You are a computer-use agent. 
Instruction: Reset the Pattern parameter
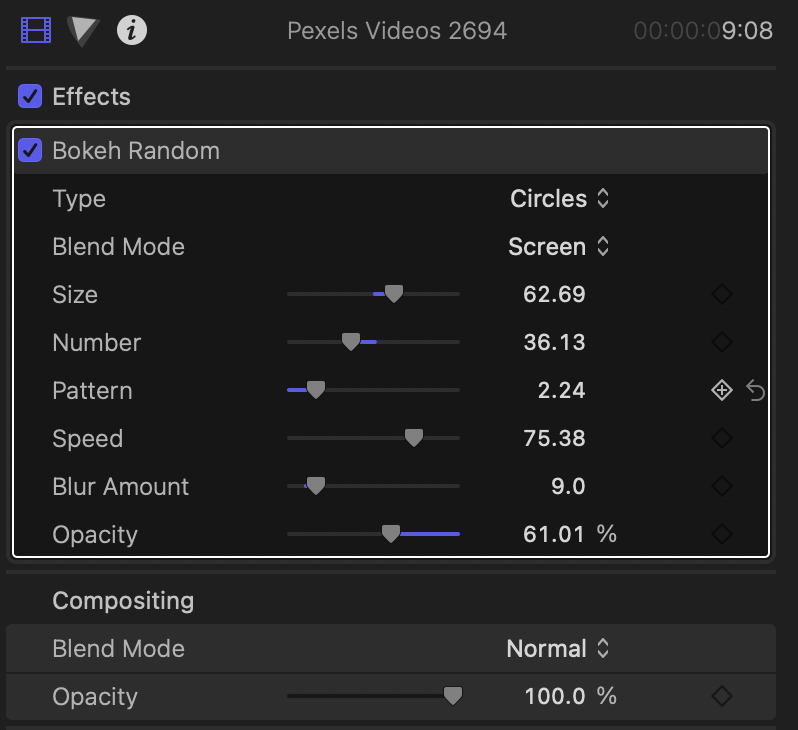[x=756, y=391]
